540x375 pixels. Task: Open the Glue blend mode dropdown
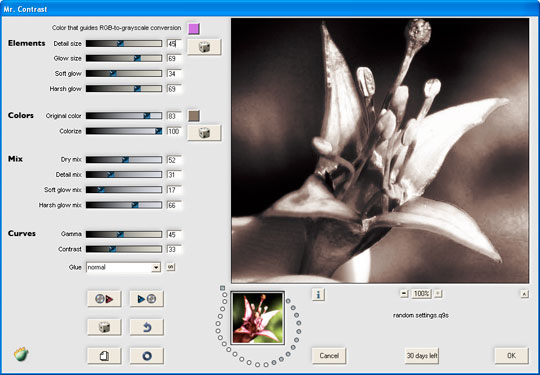click(123, 267)
